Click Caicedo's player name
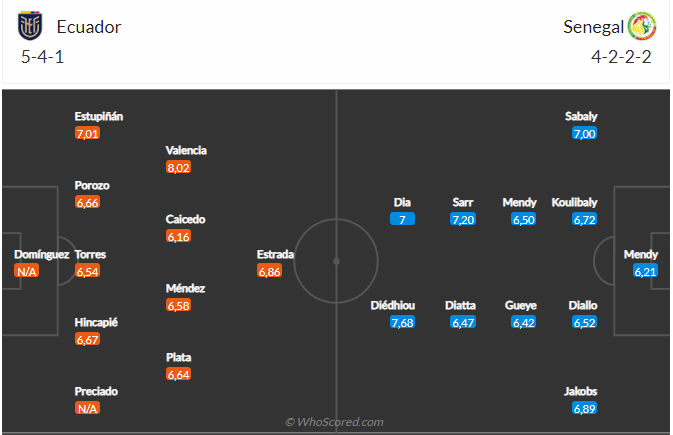The image size is (673, 435). (186, 219)
